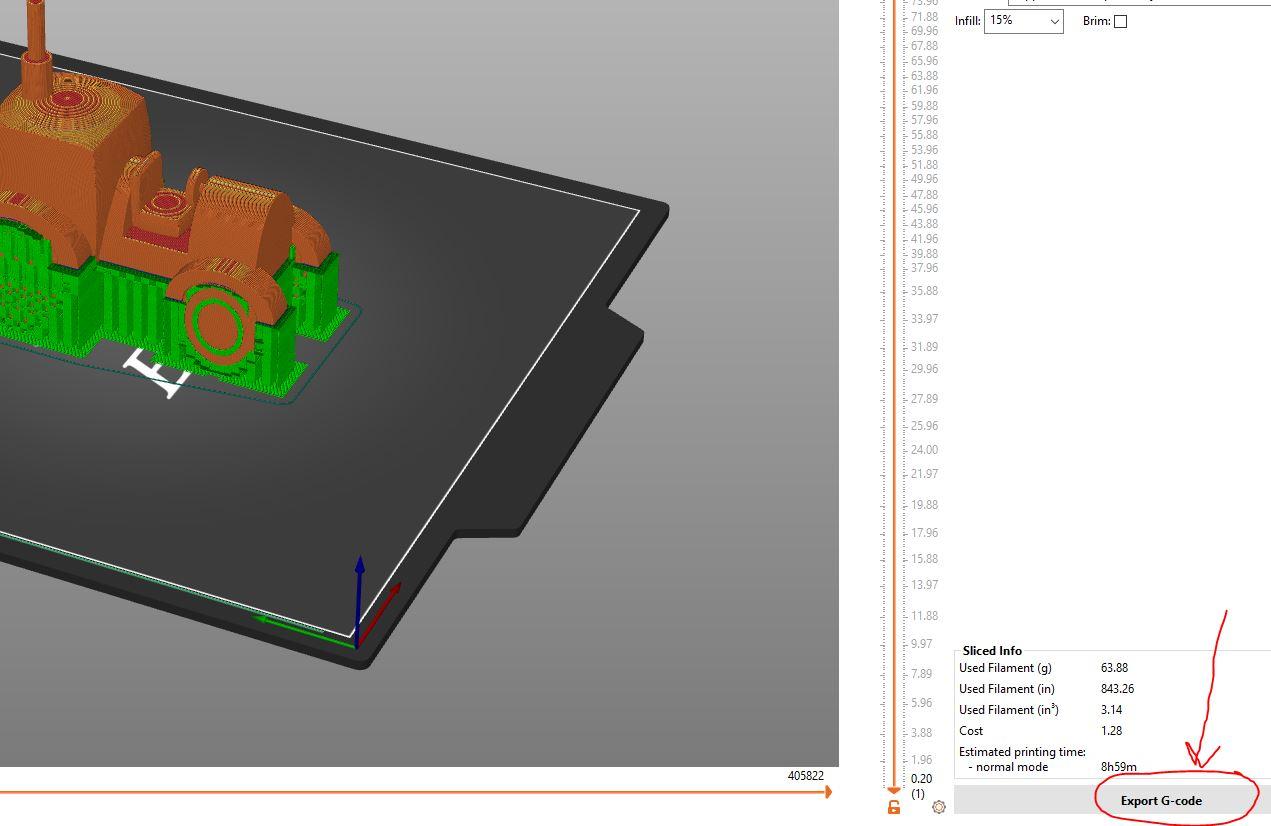
Task: Click the 5.96 mark on layer ruler
Action: pyautogui.click(x=921, y=703)
